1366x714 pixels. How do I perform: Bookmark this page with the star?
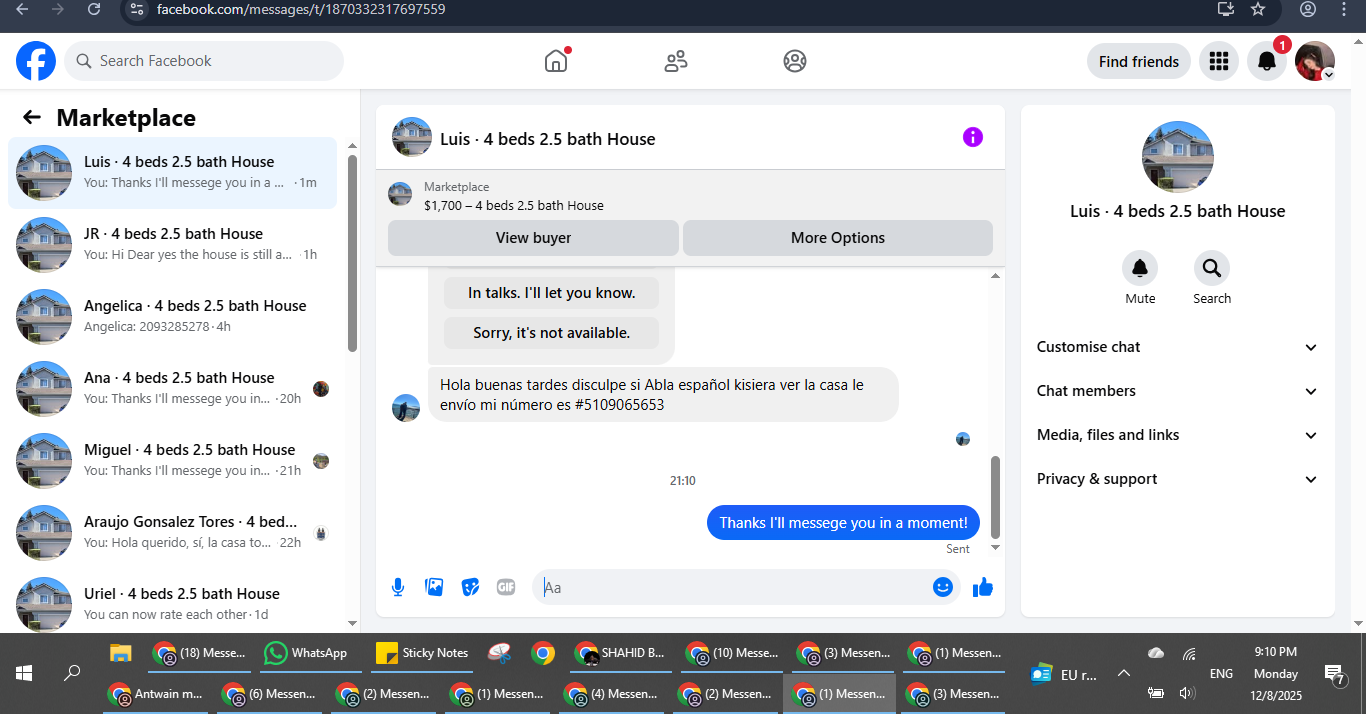(x=1258, y=9)
